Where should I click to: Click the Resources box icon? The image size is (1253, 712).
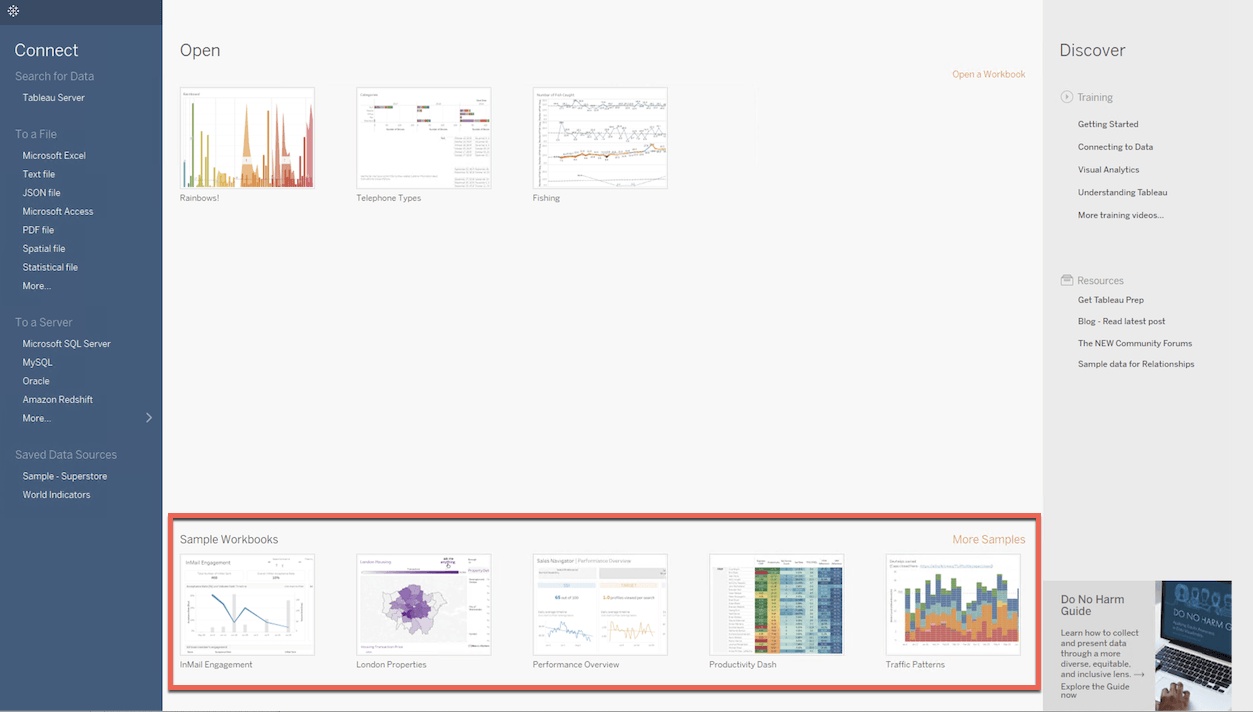(1067, 281)
